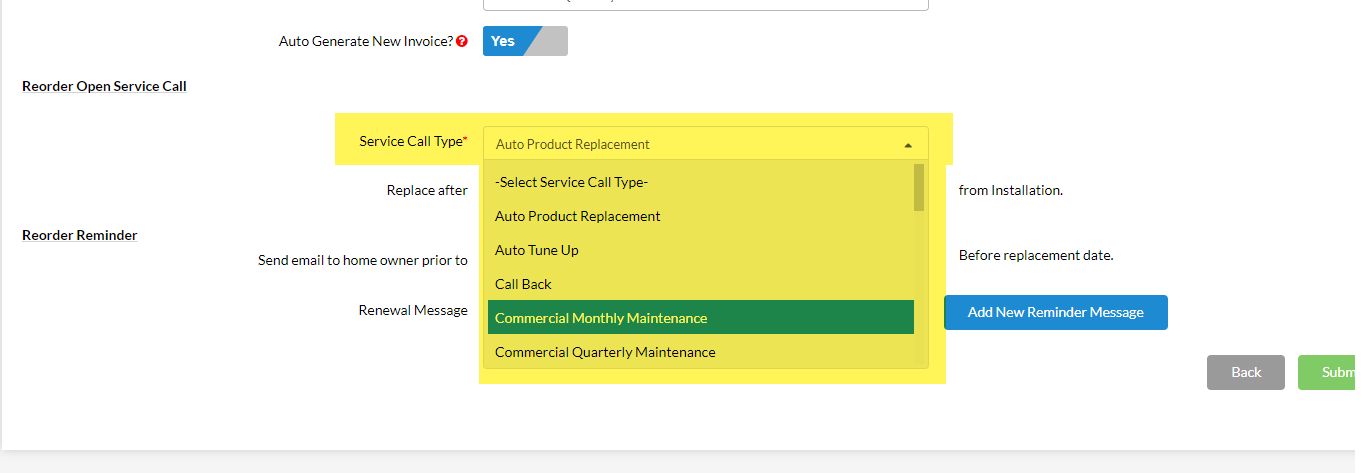The width and height of the screenshot is (1364, 473).
Task: Click the Renewal Message label
Action: coord(413,310)
